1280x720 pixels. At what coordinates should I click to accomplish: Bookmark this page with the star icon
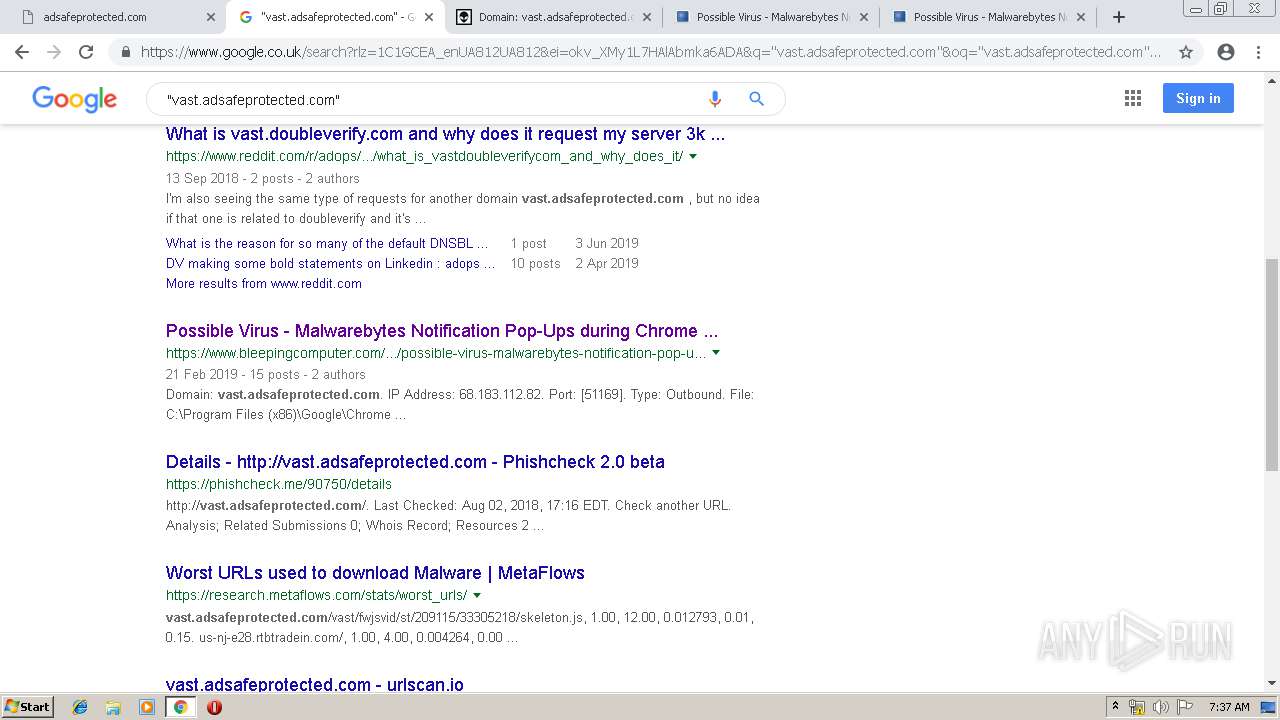pos(1186,52)
